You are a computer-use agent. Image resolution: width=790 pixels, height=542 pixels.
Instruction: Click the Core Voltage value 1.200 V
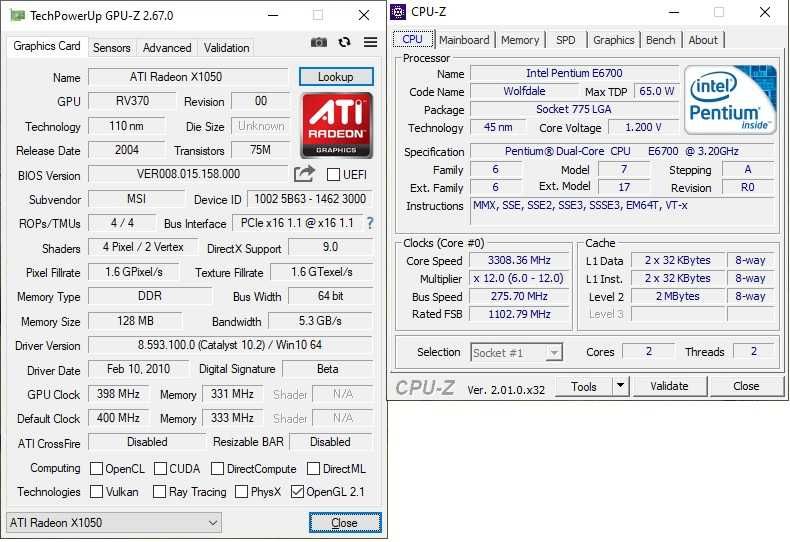(643, 127)
